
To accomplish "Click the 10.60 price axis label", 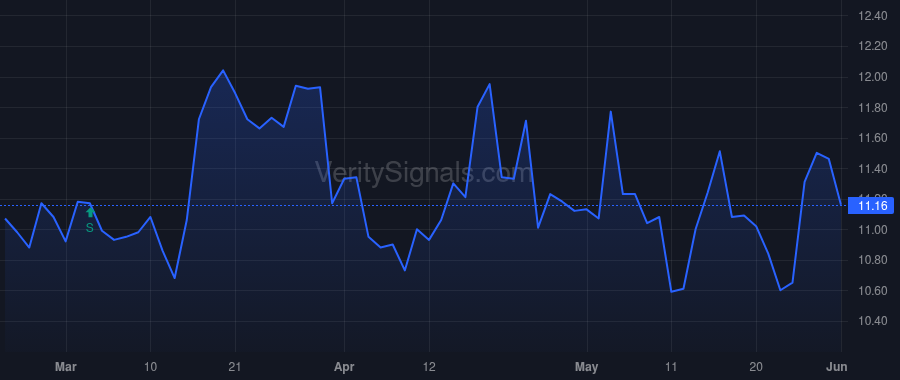I will 872,291.
